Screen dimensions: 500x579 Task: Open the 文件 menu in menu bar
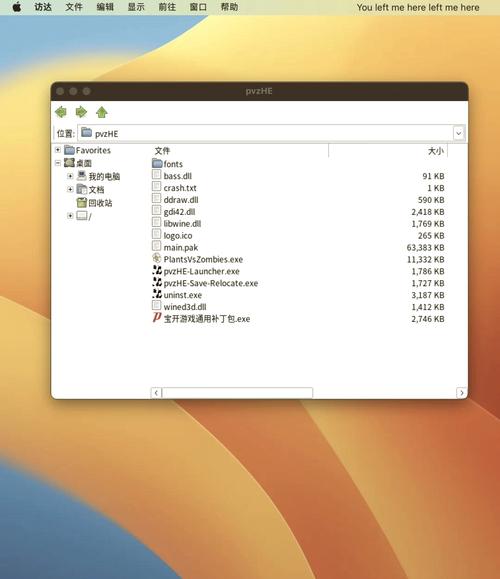74,7
